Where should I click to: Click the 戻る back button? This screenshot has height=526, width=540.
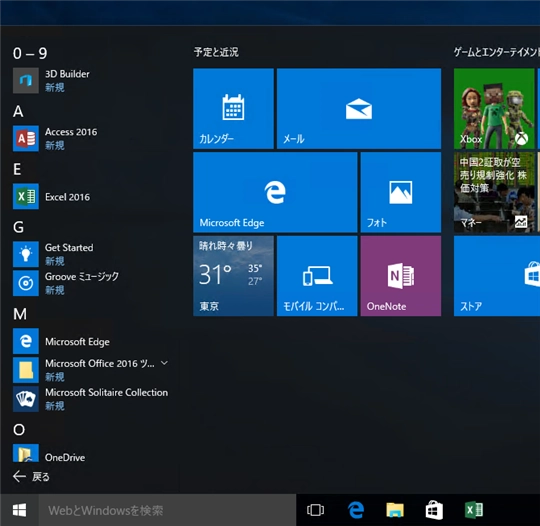31,477
